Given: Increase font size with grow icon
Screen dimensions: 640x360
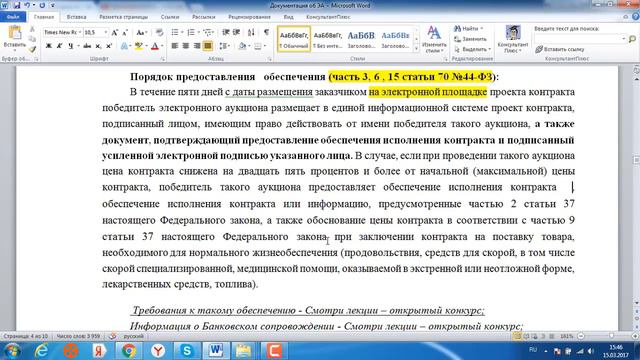Looking at the screenshot, I should 115,32.
